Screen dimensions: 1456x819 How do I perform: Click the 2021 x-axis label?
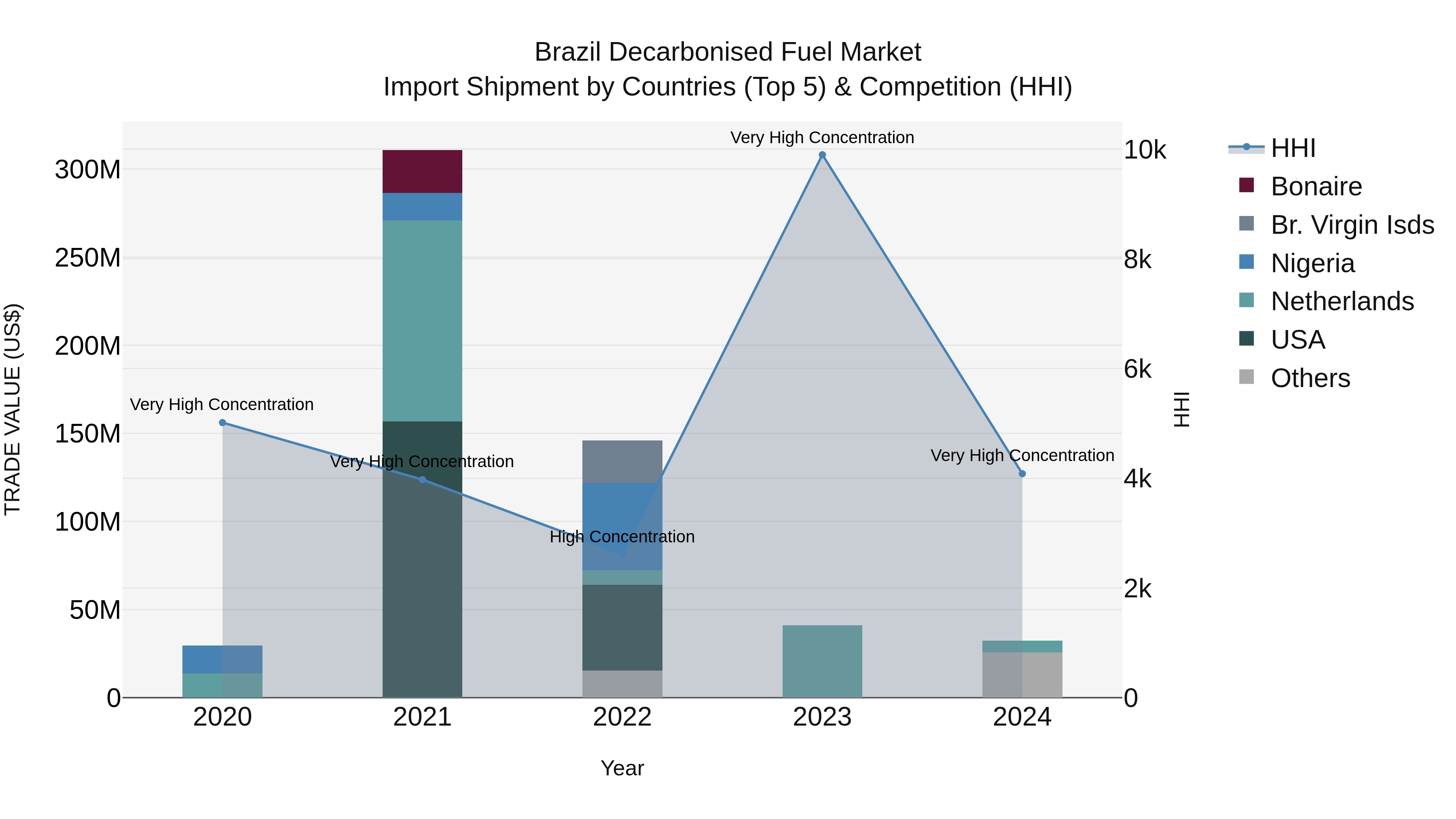(x=422, y=717)
